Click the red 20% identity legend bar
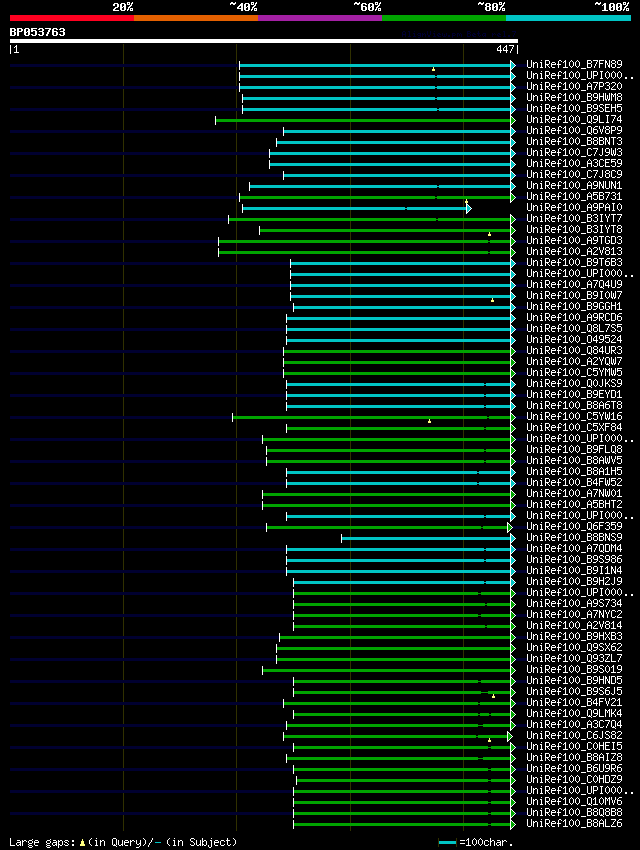The width and height of the screenshot is (640, 850). 72,18
